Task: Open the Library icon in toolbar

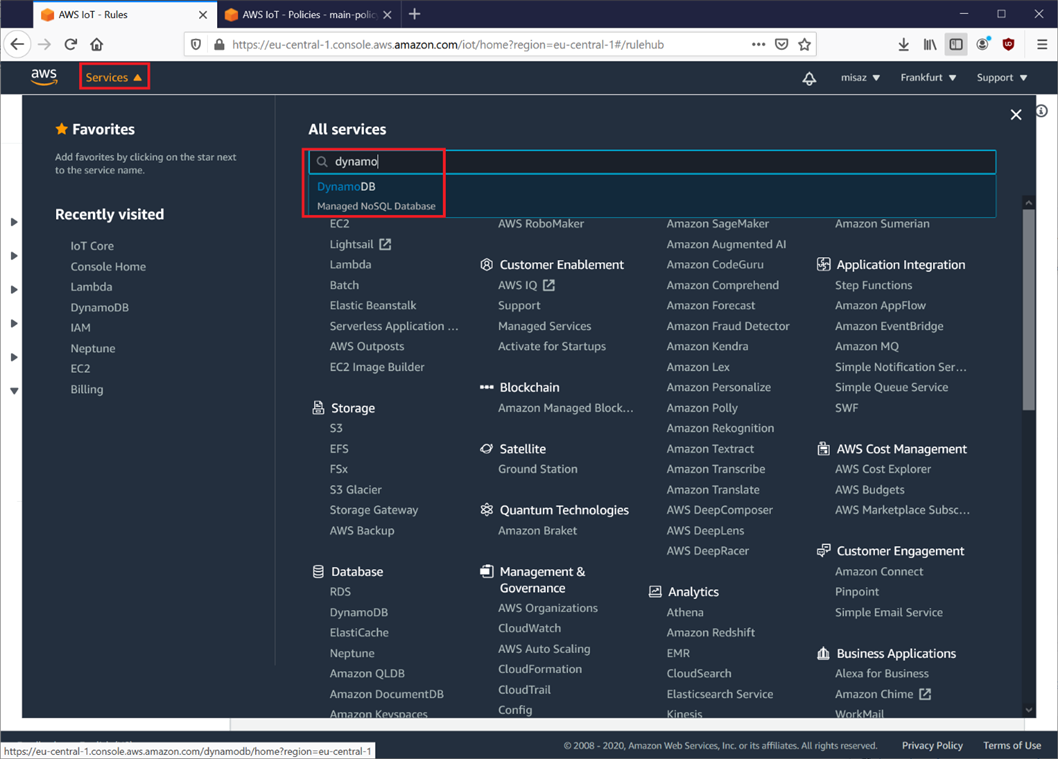Action: (930, 45)
